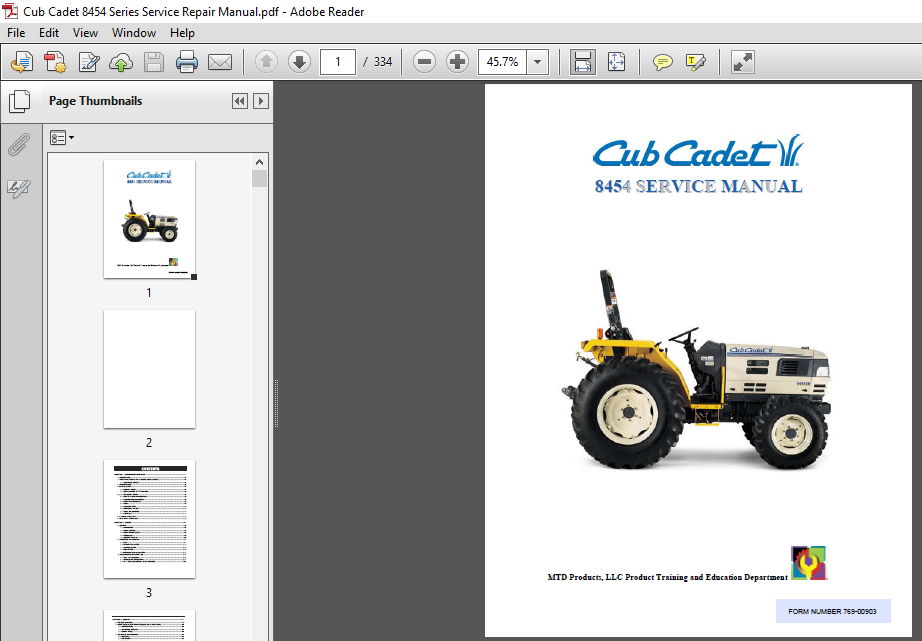Click the 'FORM NUMBER 769-00903' text
This screenshot has width=922, height=641.
coord(832,612)
